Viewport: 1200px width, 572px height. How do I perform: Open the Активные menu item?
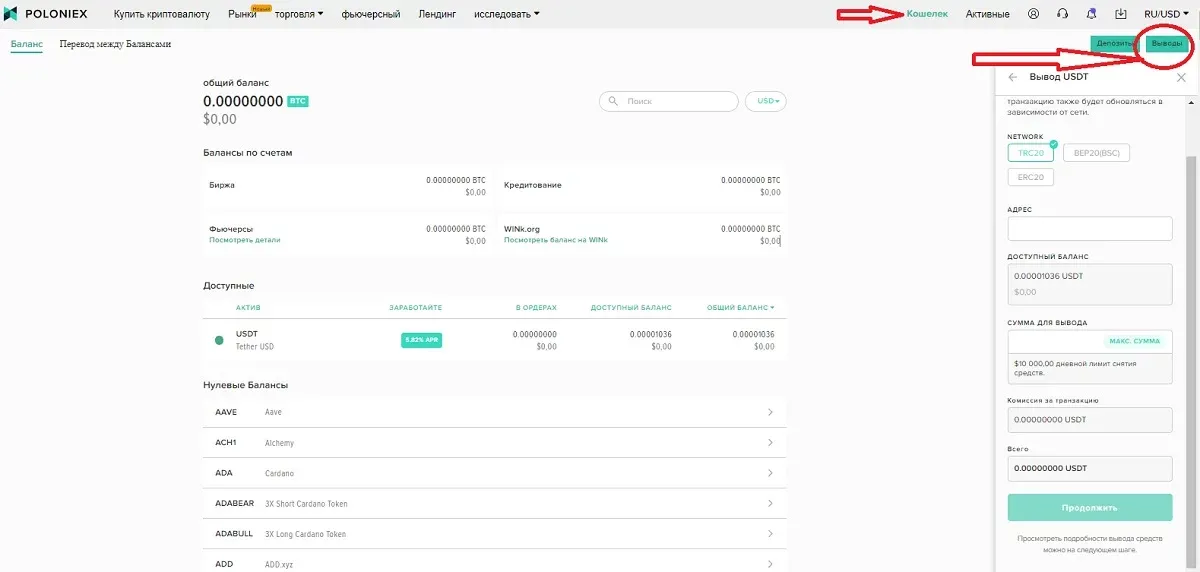987,14
